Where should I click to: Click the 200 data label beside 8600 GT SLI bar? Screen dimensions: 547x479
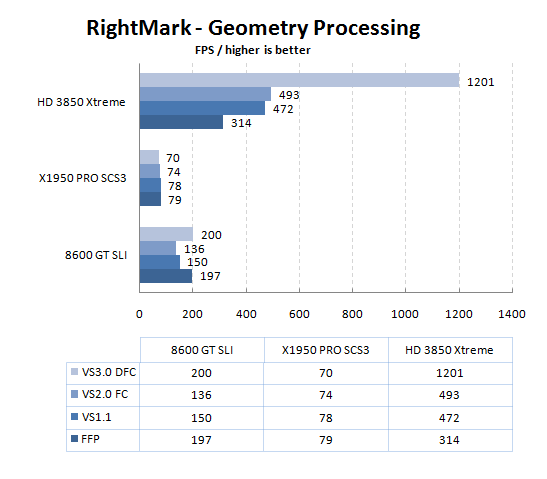(x=211, y=235)
